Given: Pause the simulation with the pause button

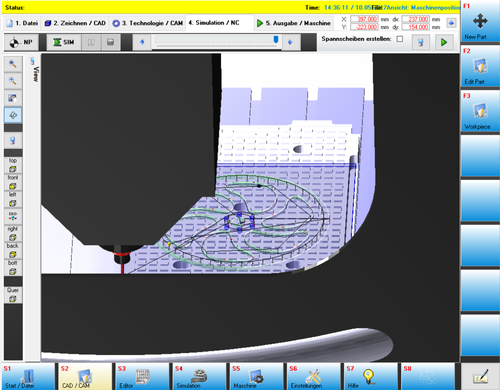Looking at the screenshot, I should (91, 42).
